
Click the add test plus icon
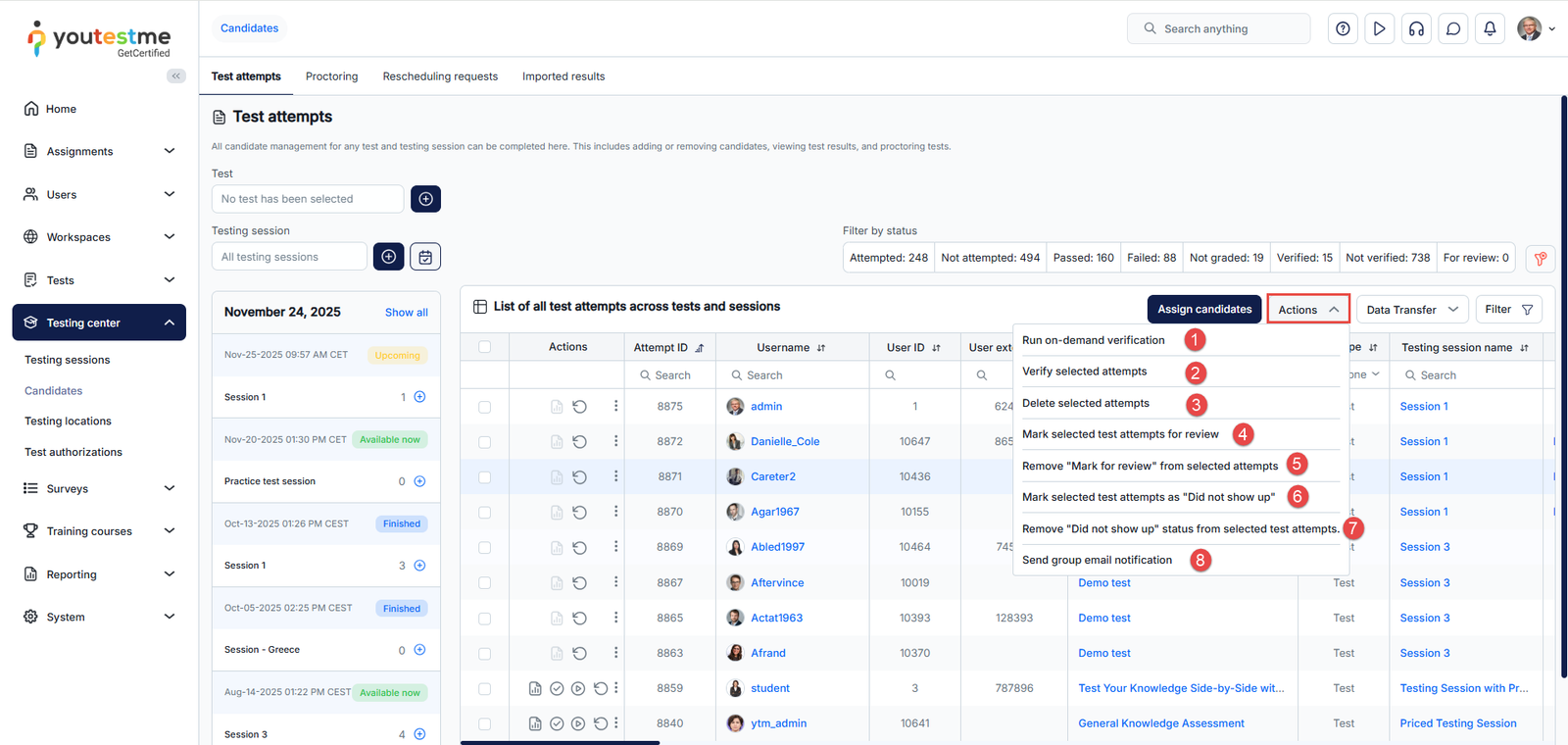[425, 199]
